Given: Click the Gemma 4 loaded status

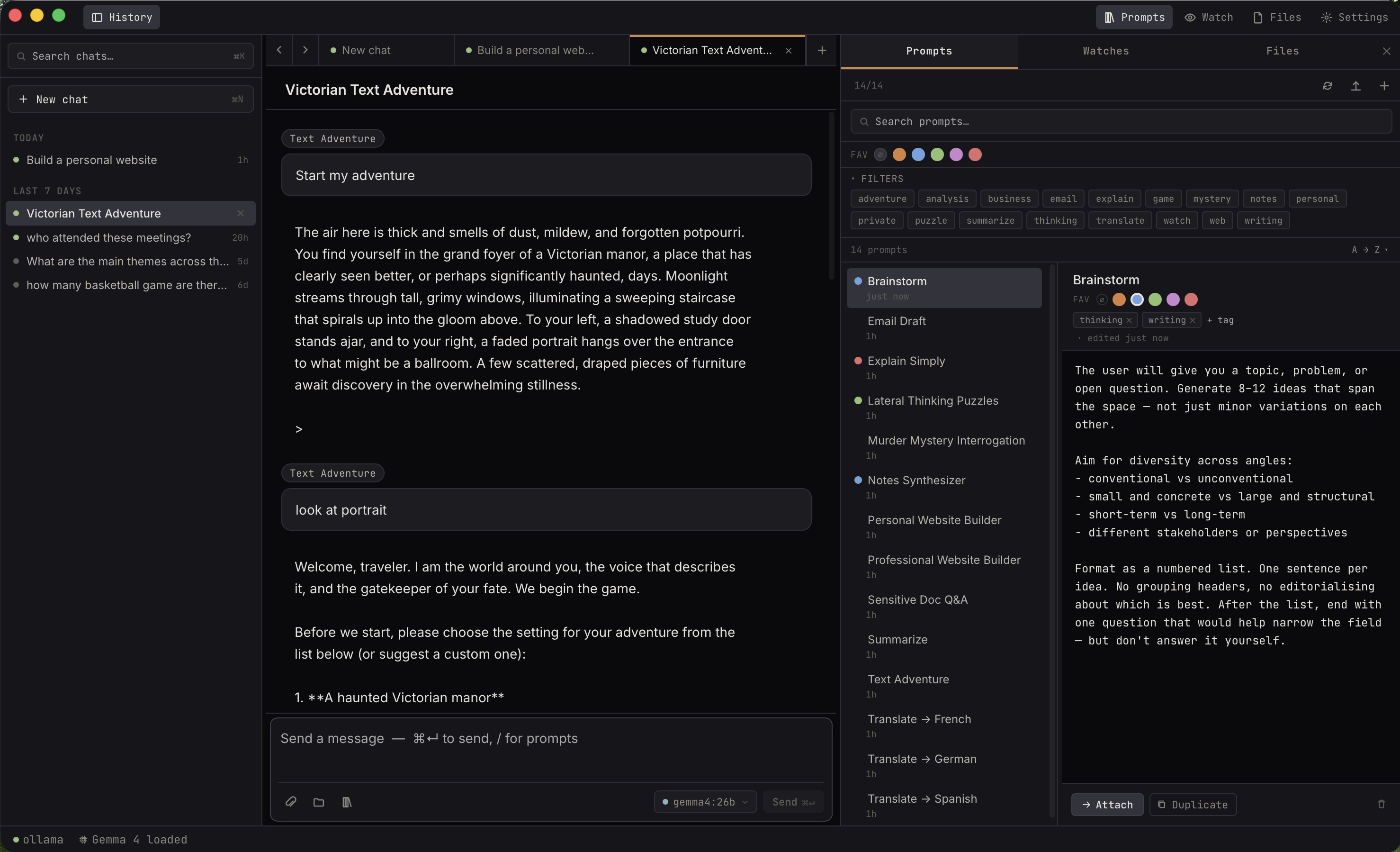Looking at the screenshot, I should [133, 840].
